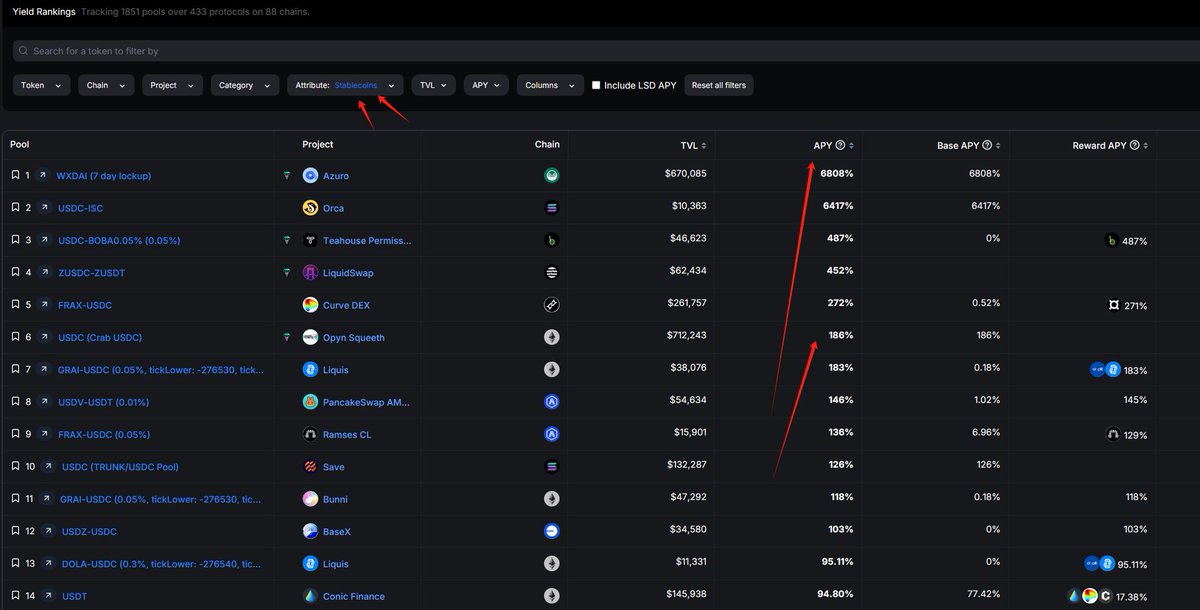Open the USDC-BOBA0.05% (0.05%) pool link
Viewport: 1200px width, 610px height.
coord(119,240)
